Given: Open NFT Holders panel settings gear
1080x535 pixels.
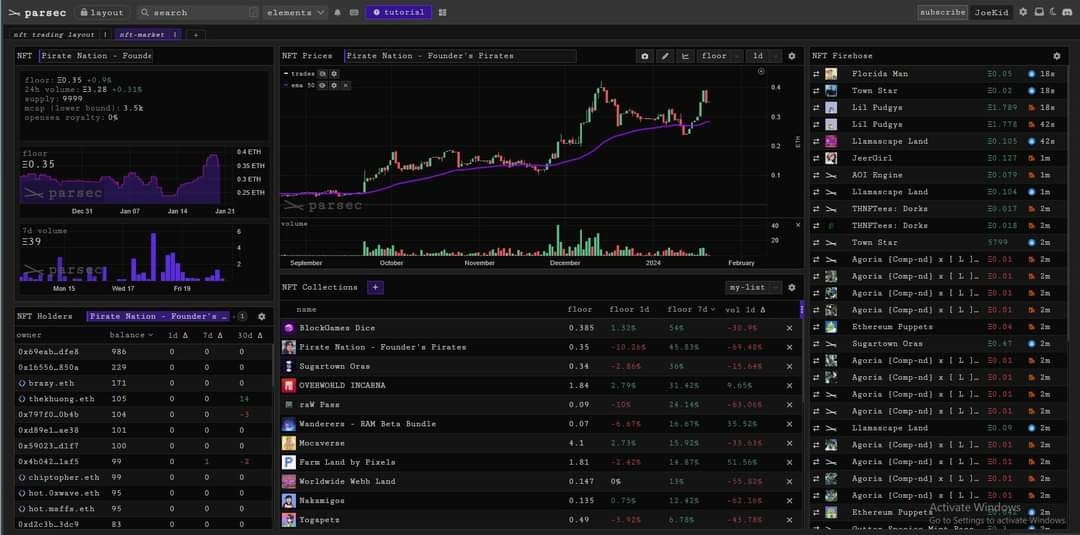Looking at the screenshot, I should coord(262,316).
